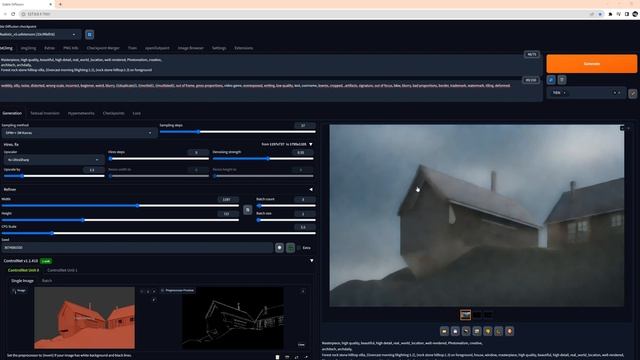Select the ControlNet Batch tab

click(x=47, y=281)
